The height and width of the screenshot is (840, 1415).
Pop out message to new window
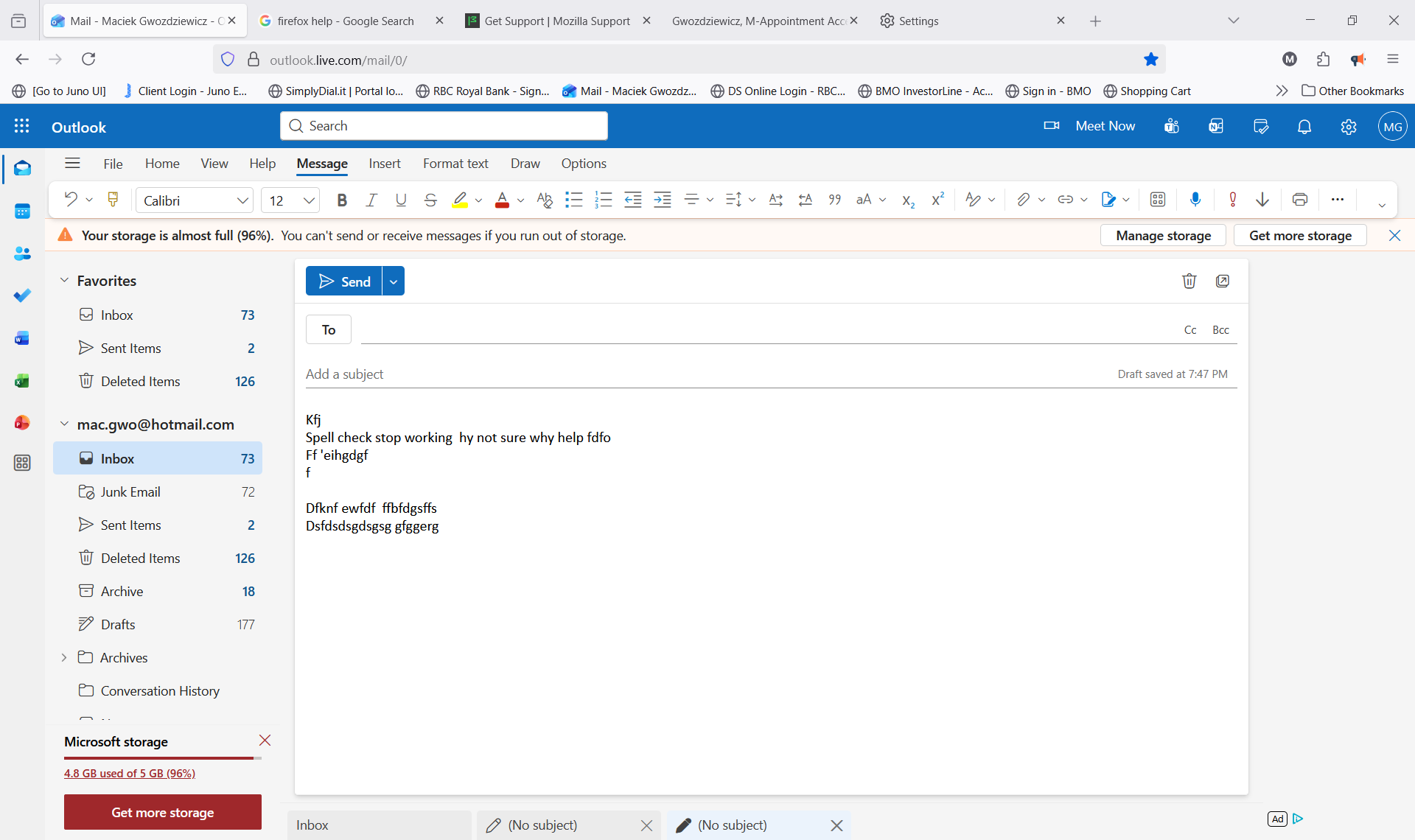click(x=1223, y=281)
